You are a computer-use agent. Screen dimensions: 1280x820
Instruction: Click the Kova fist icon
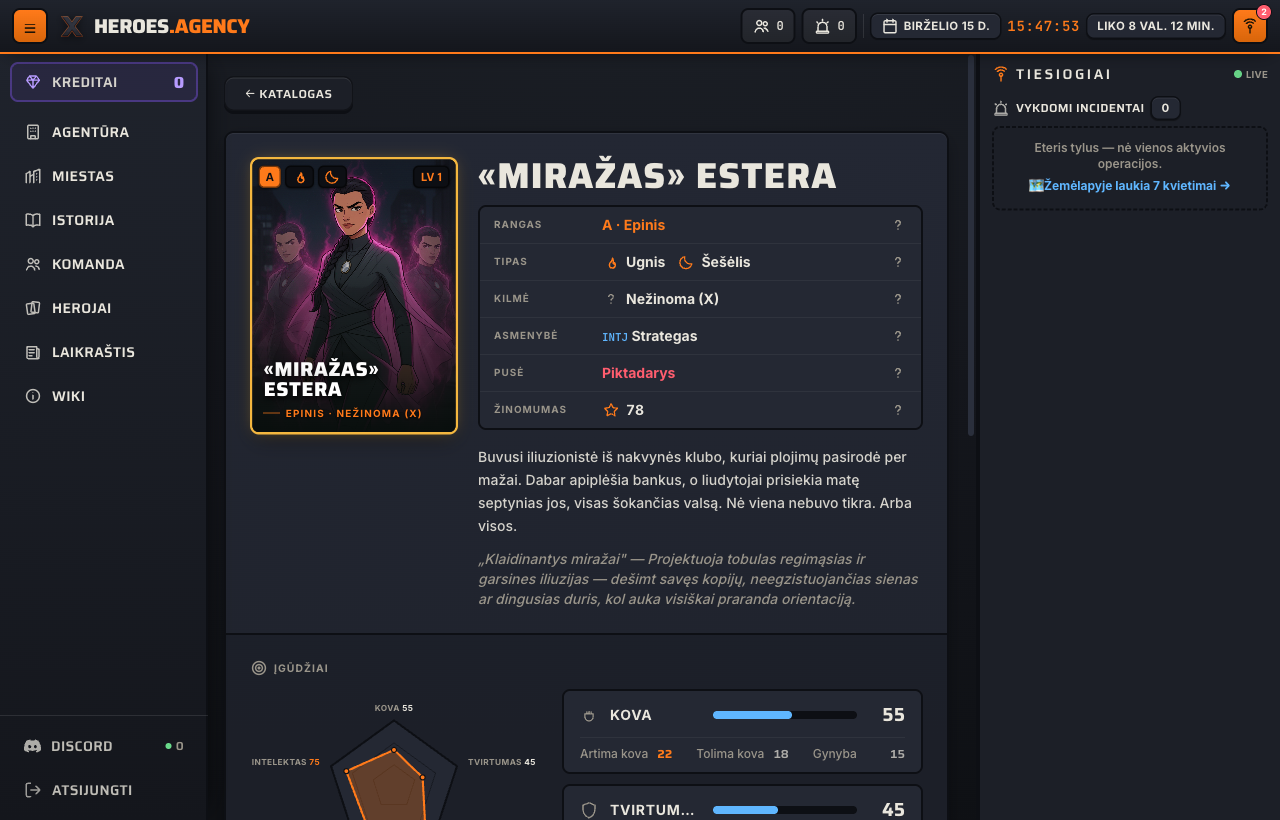589,715
